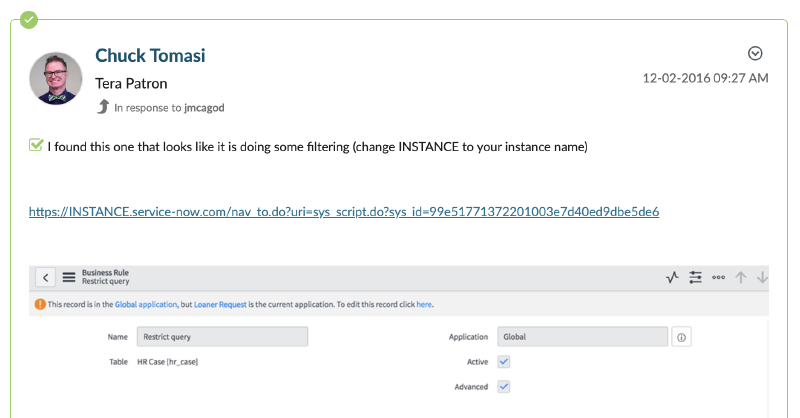800x418 pixels.
Task: Click Chuck Tomasi's avatar photo
Action: point(56,79)
